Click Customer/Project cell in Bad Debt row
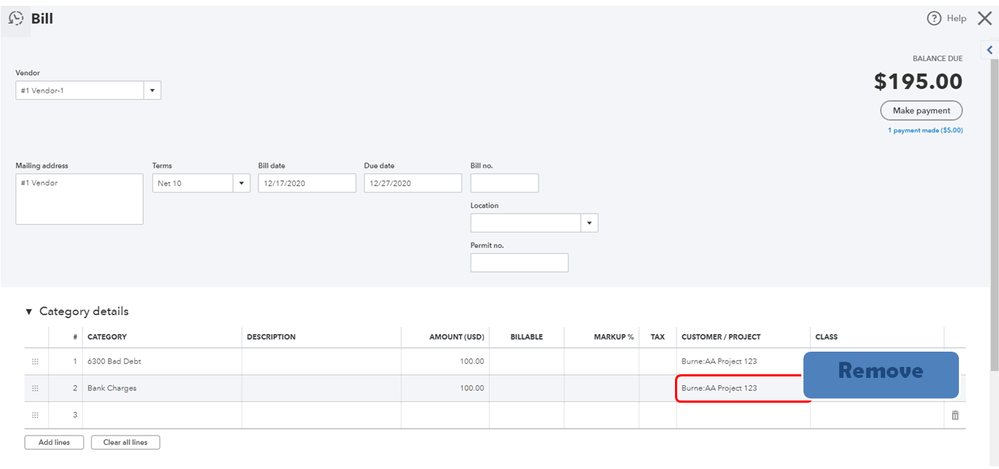999x469 pixels. (744, 361)
